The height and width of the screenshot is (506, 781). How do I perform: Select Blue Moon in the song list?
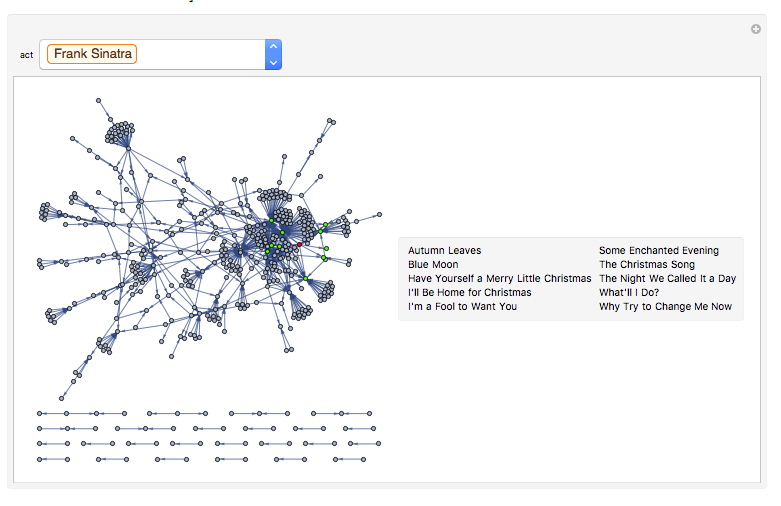click(433, 264)
